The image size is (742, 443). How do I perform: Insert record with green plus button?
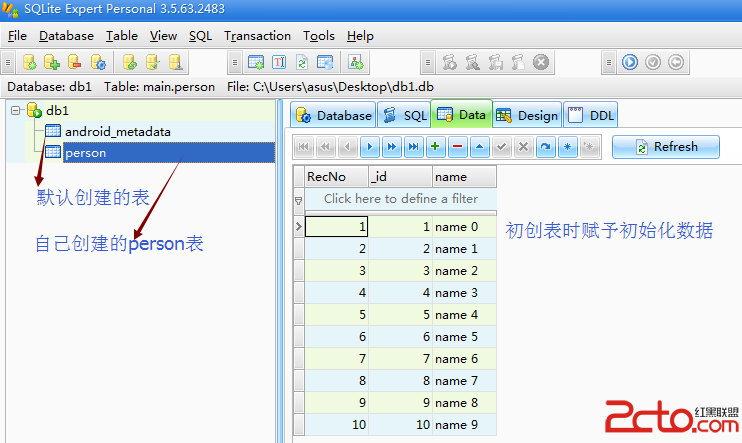click(x=435, y=147)
